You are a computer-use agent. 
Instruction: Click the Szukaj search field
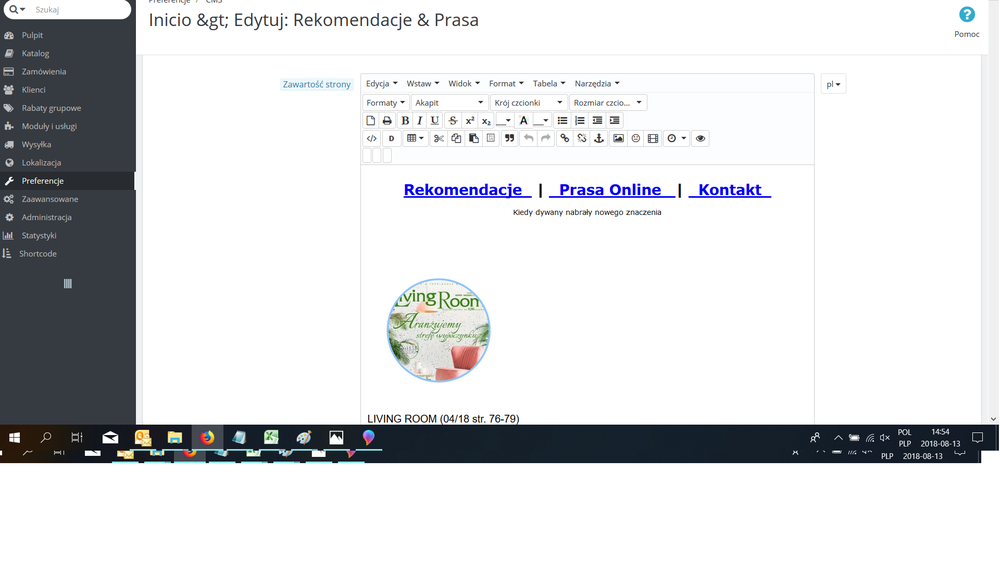coord(78,10)
